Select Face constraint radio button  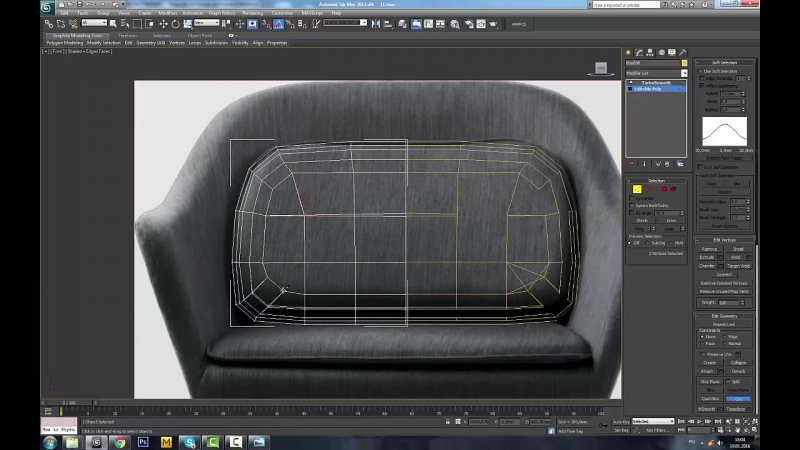pyautogui.click(x=703, y=343)
